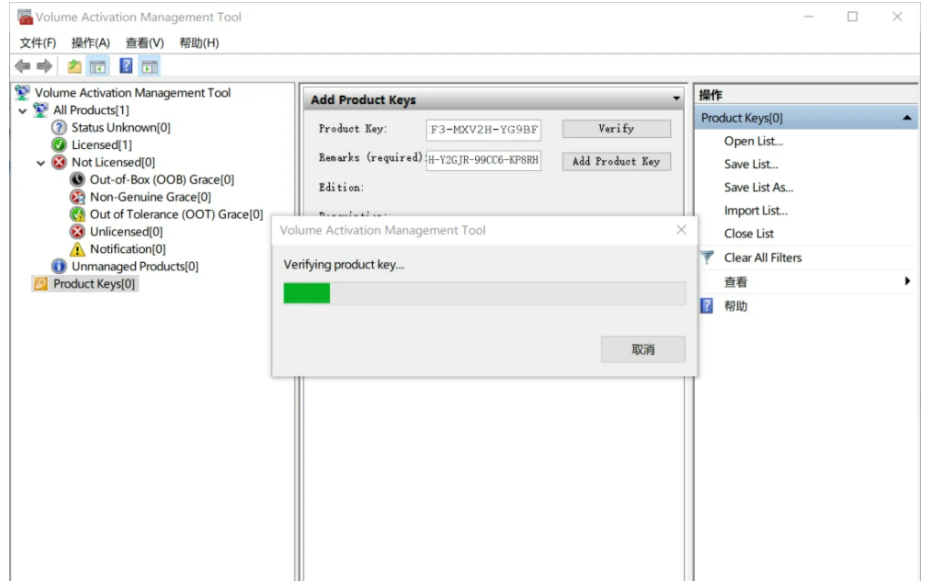
Task: Click the Out of Tolerance Grace icon
Action: coord(77,214)
